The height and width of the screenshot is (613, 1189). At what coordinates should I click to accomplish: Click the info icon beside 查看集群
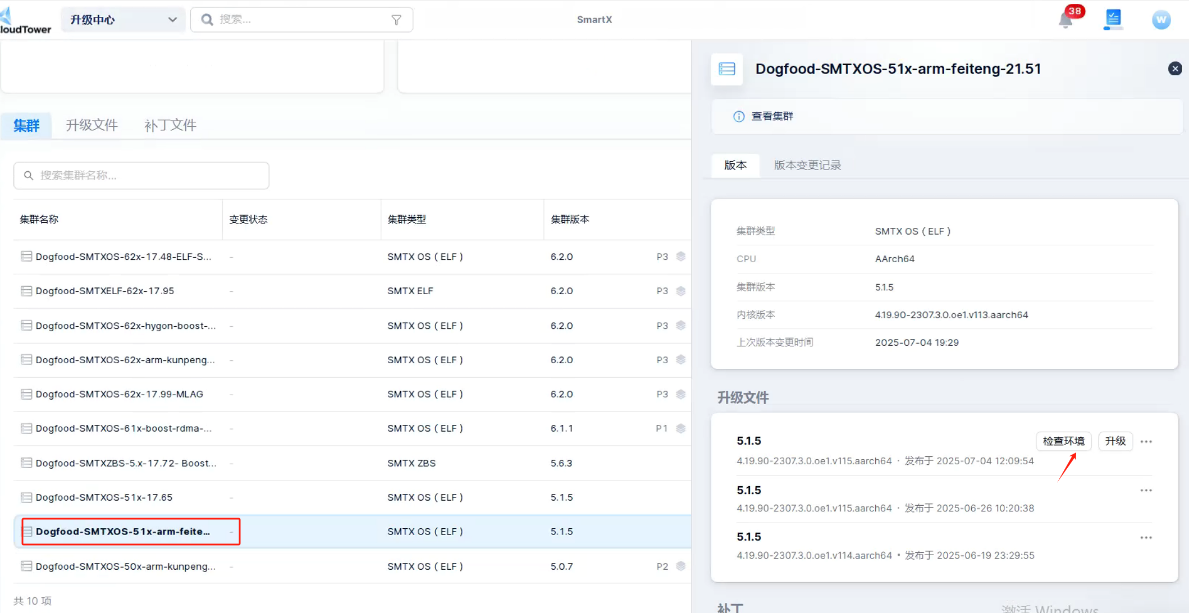(x=739, y=117)
